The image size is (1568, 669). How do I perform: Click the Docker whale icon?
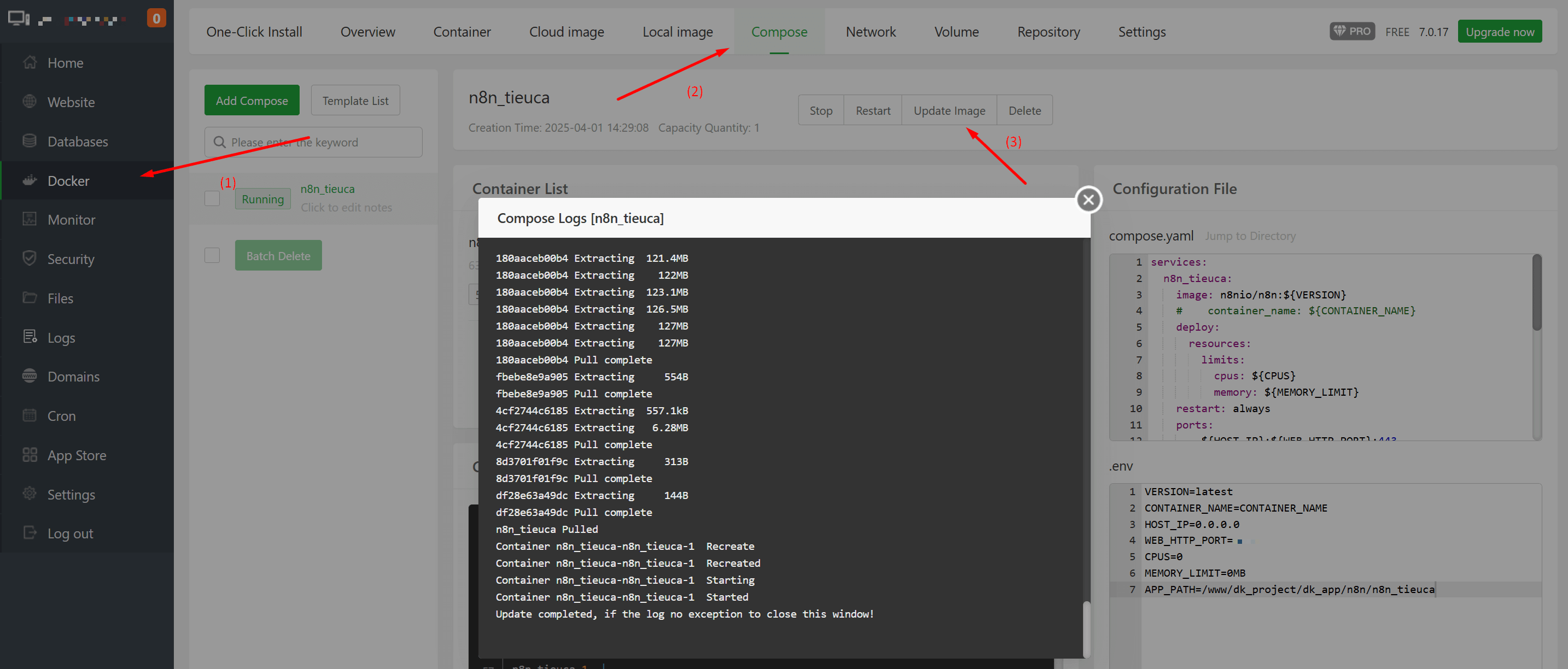[29, 180]
